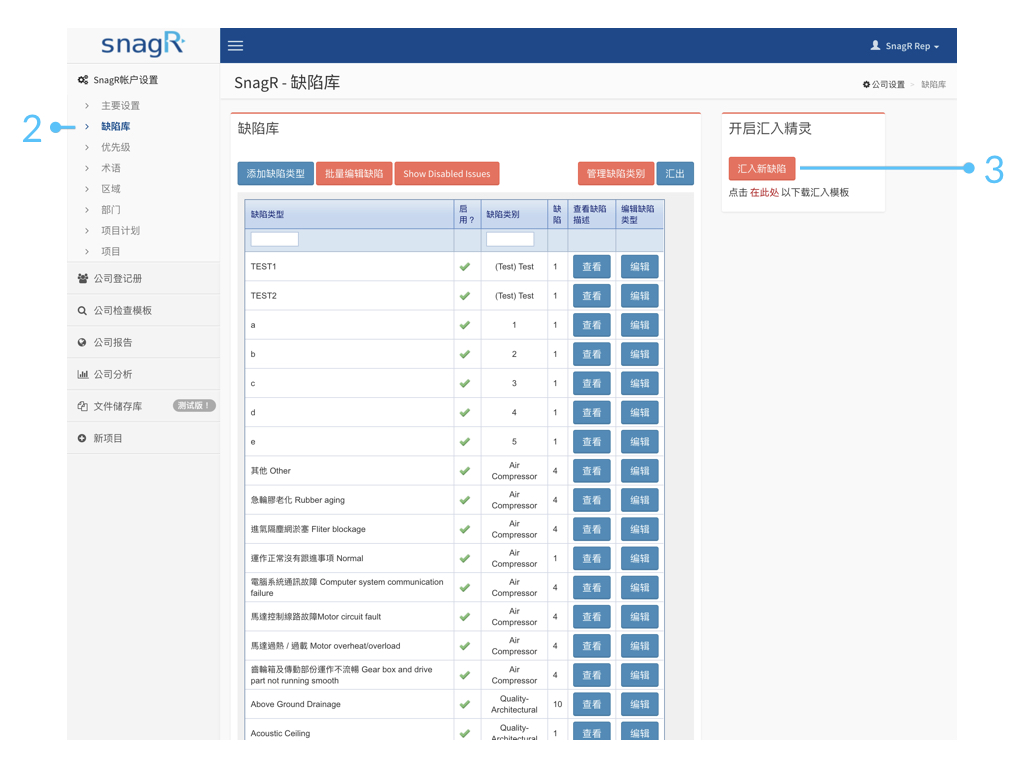Screen dimensions: 1024x768
Task: Open the SnagR Rep dropdown caret
Action: [936, 47]
